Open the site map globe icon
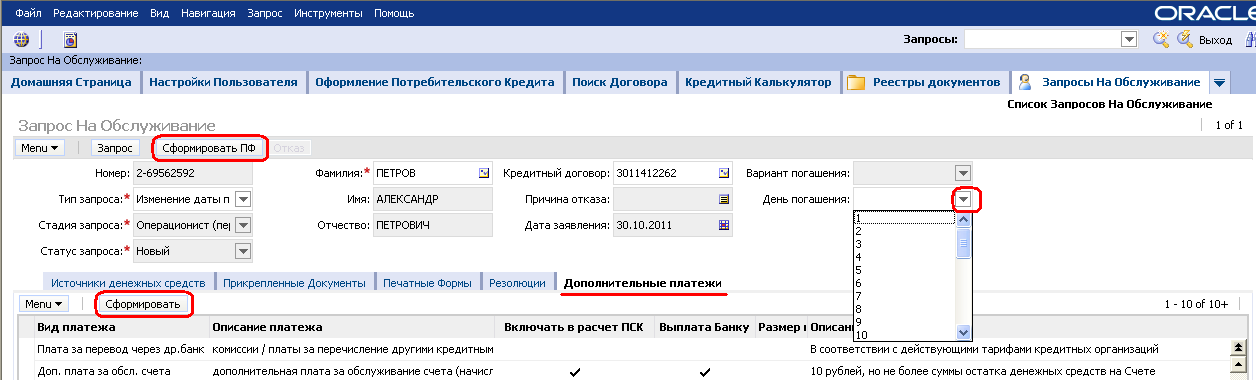The image size is (1256, 380). pos(21,40)
